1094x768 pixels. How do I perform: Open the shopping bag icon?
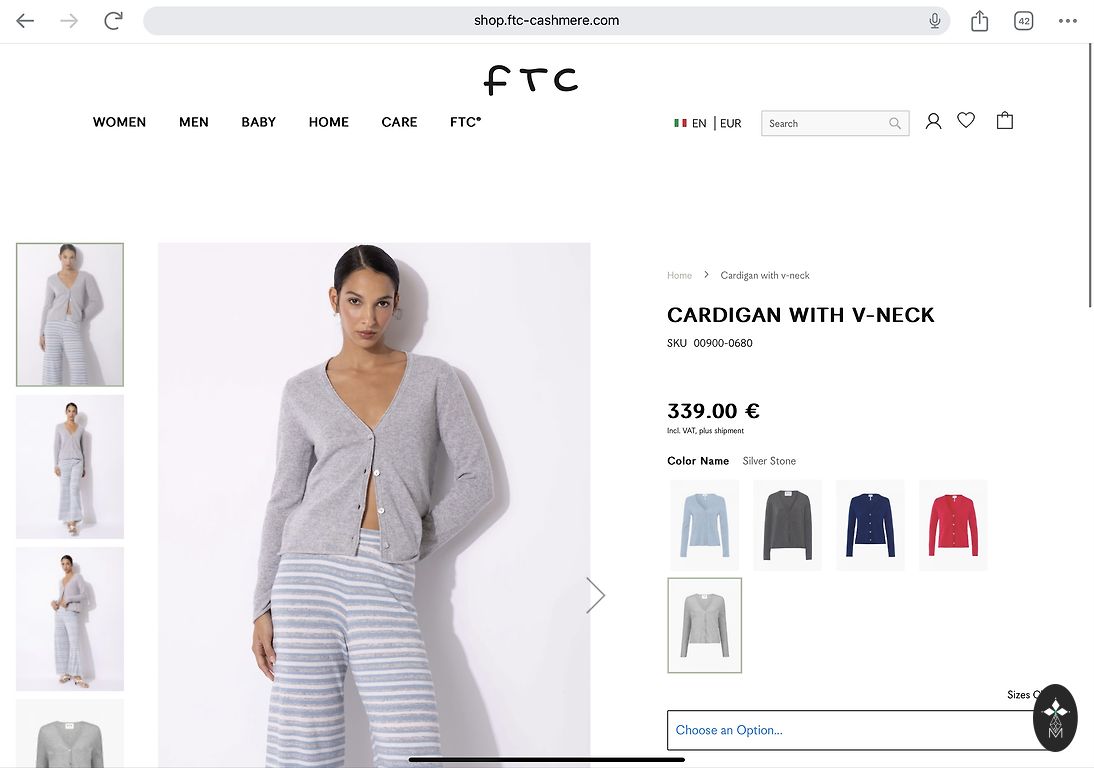point(1005,121)
